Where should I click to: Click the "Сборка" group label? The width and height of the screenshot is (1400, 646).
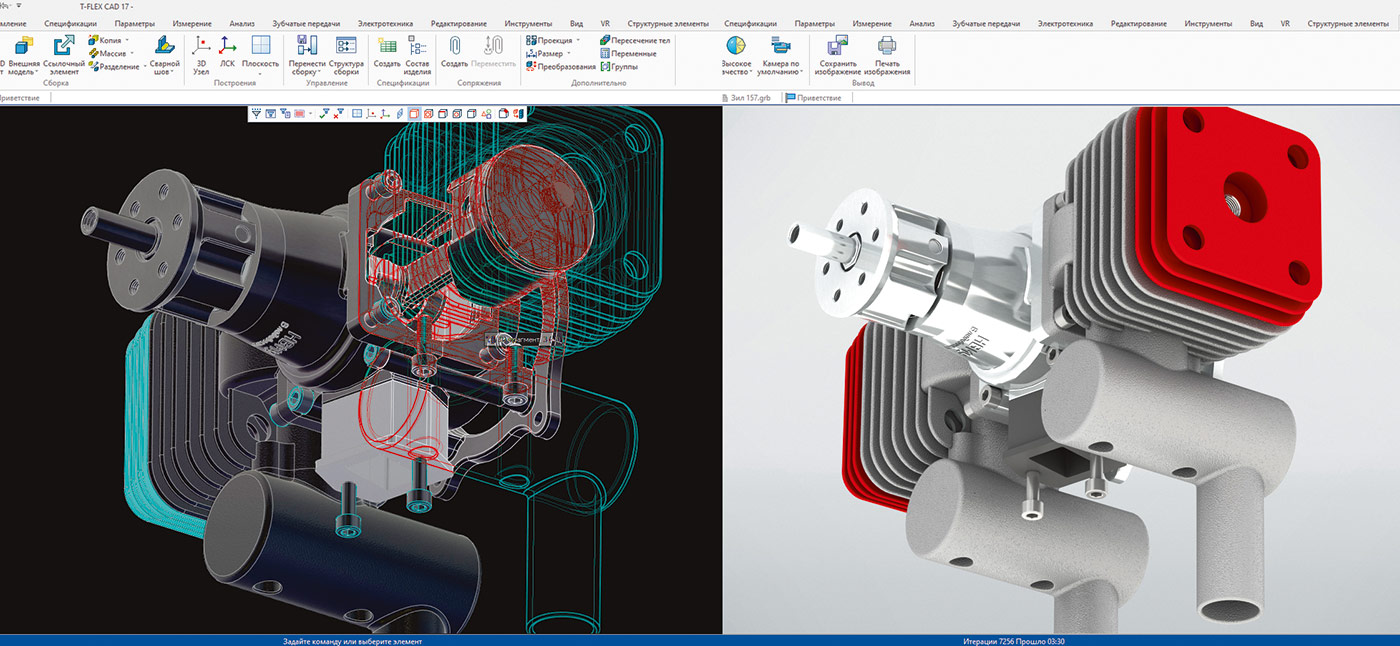[56, 83]
